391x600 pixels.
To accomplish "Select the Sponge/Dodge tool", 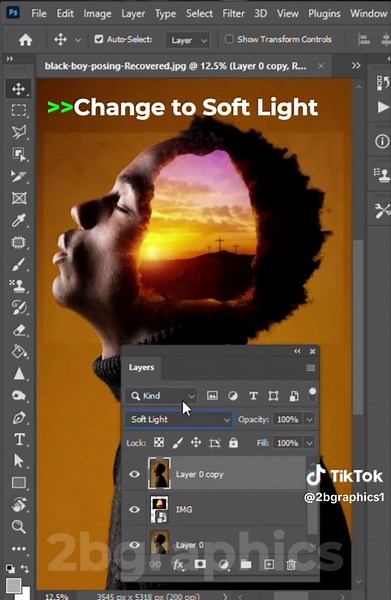I will click(18, 395).
